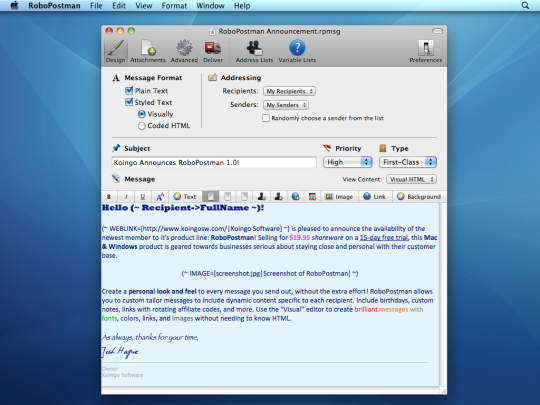Click the person icon beside the alignment icons
Screen dimensions: 540x405
click(261, 197)
